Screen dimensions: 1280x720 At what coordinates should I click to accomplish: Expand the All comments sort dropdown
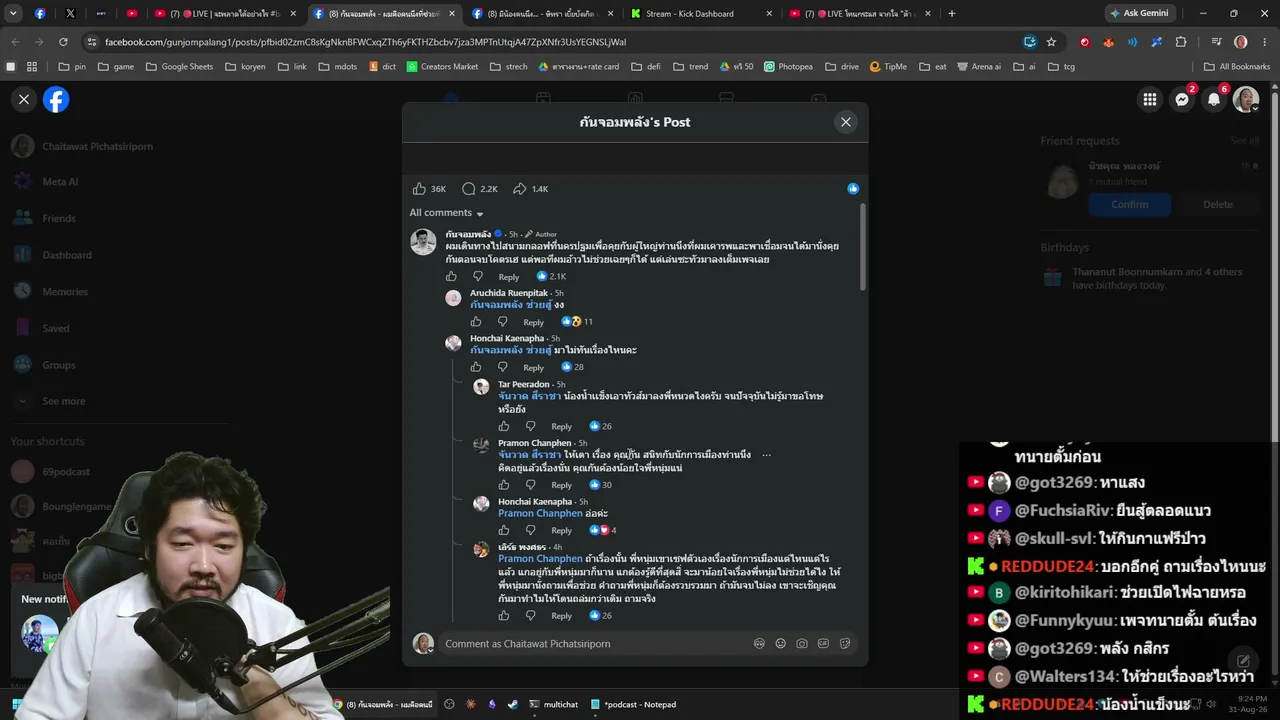point(446,213)
